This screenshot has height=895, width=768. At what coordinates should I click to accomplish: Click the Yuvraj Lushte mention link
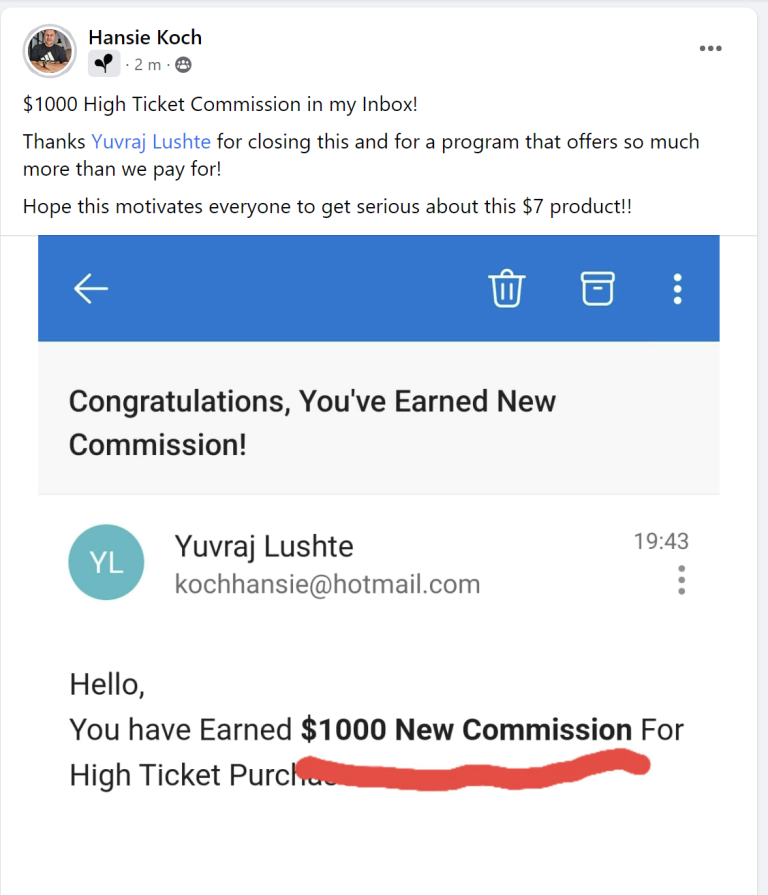pos(151,142)
